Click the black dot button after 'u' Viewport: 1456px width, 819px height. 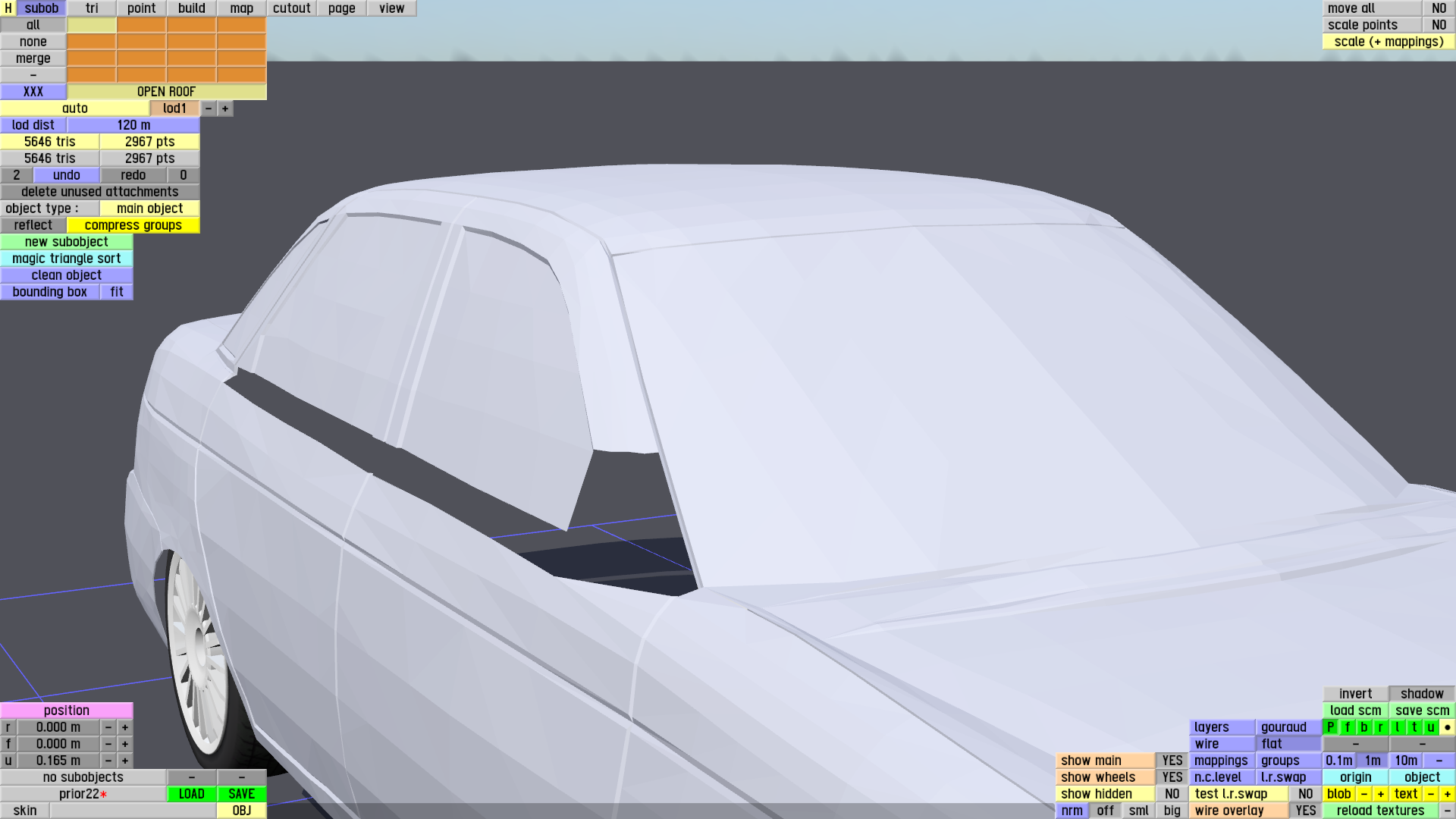(x=1447, y=727)
